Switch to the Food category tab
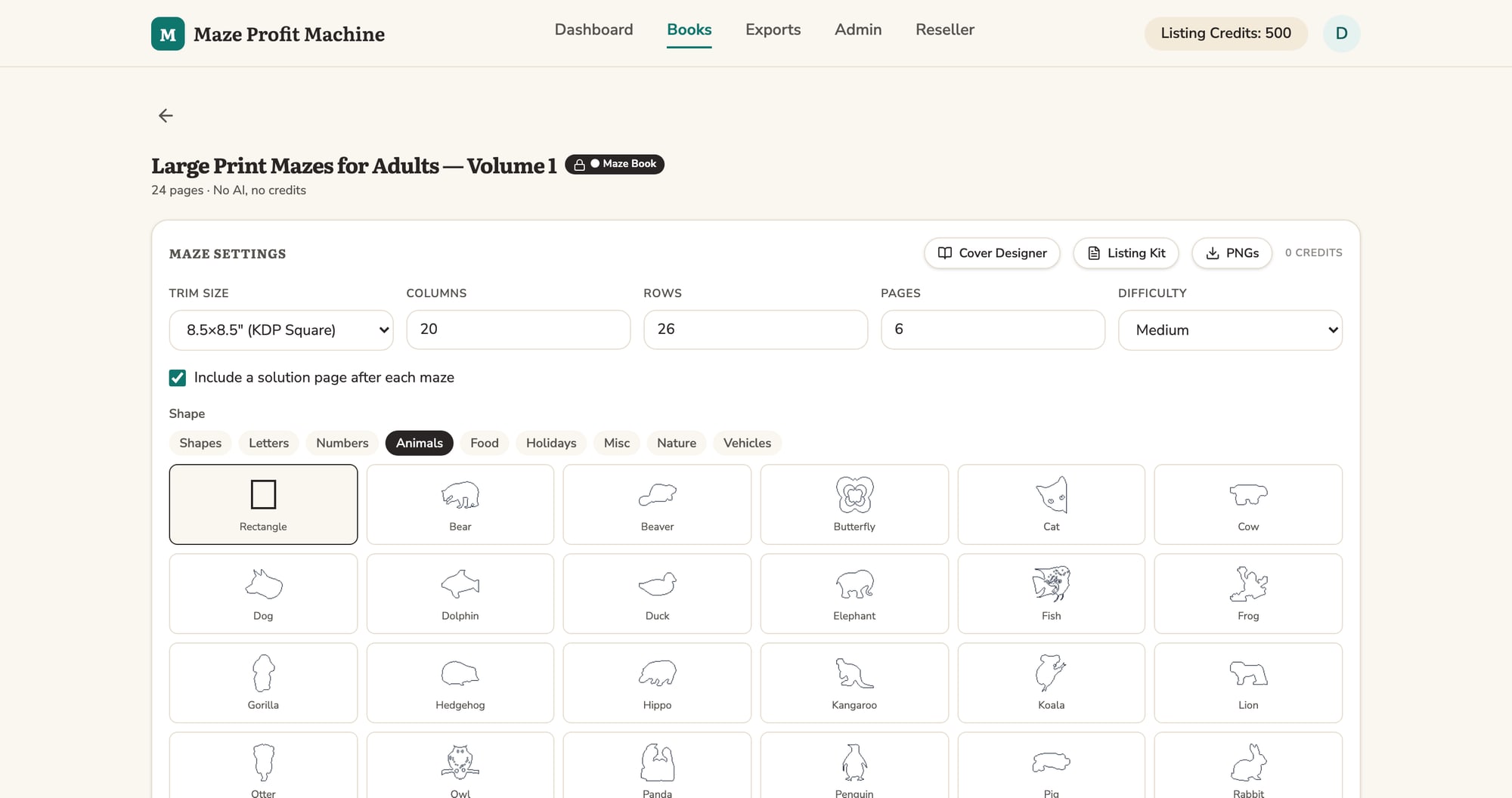This screenshot has height=798, width=1512. pyautogui.click(x=485, y=443)
